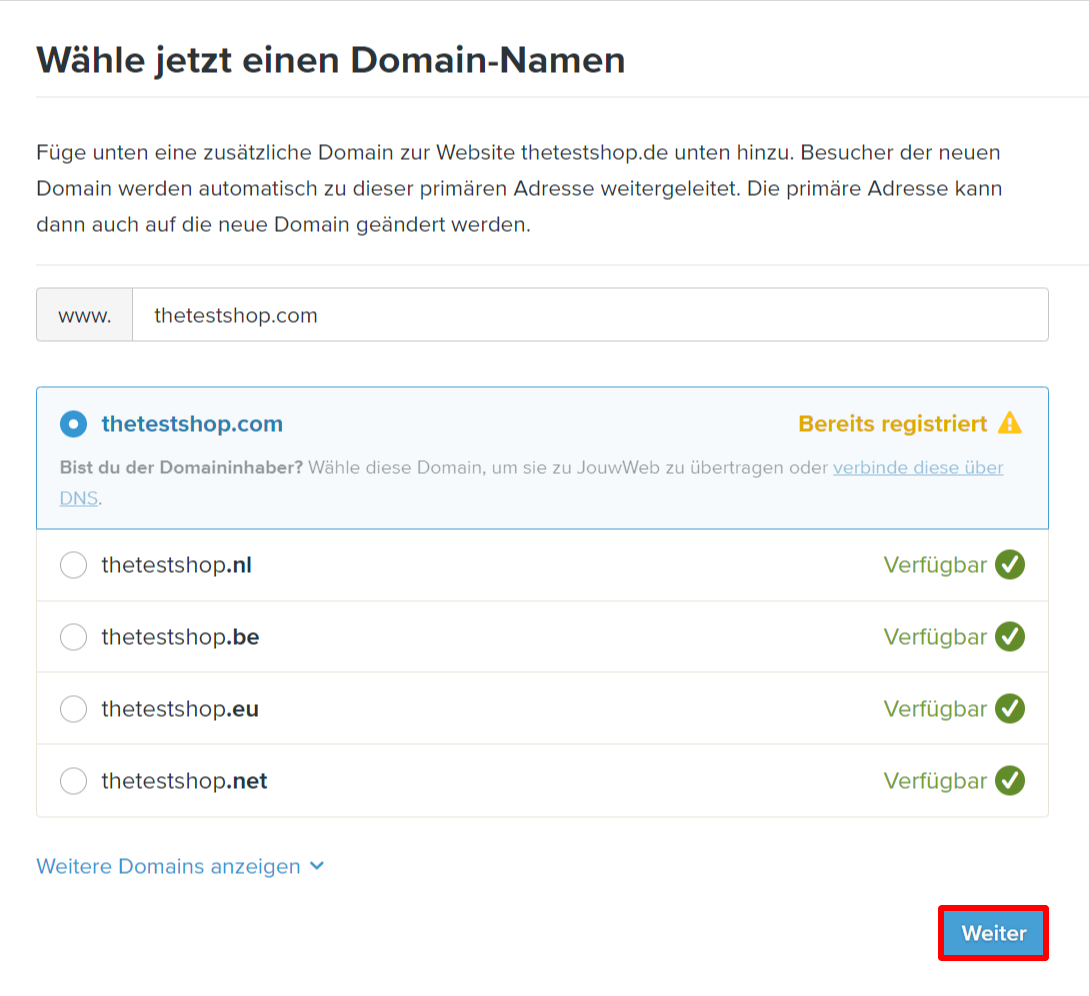Select the thetestshop.be radio button
1089x996 pixels.
[73, 637]
